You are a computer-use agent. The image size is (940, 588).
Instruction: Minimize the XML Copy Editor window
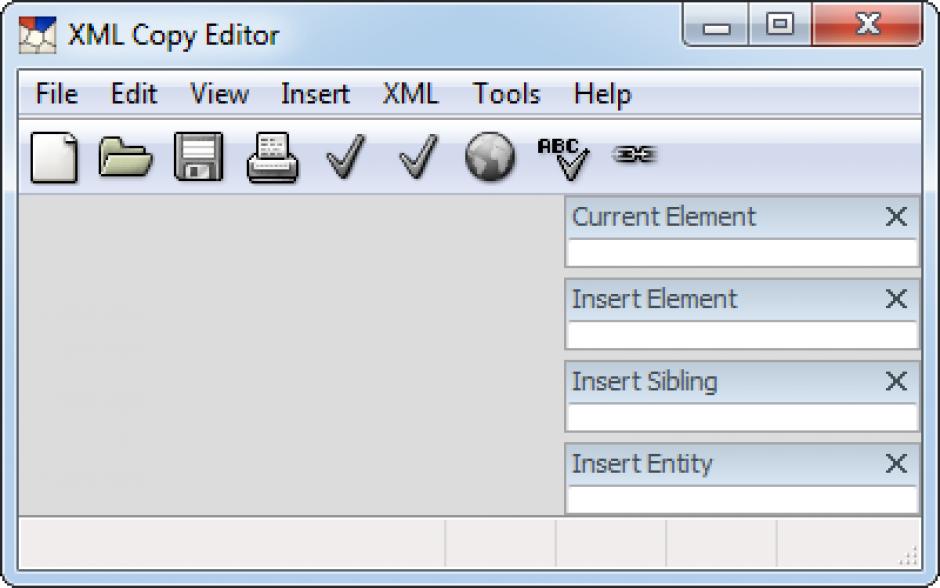(x=716, y=25)
